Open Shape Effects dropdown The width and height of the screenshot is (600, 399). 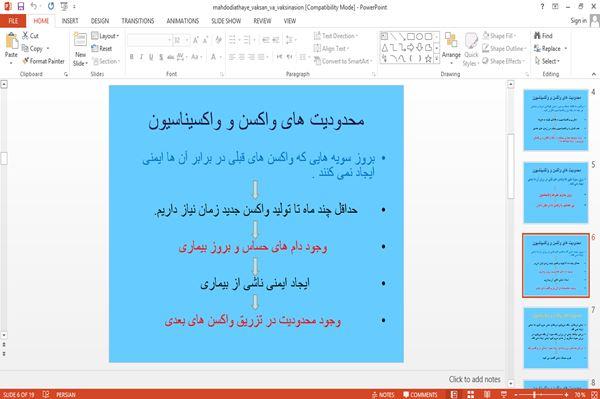tap(504, 61)
